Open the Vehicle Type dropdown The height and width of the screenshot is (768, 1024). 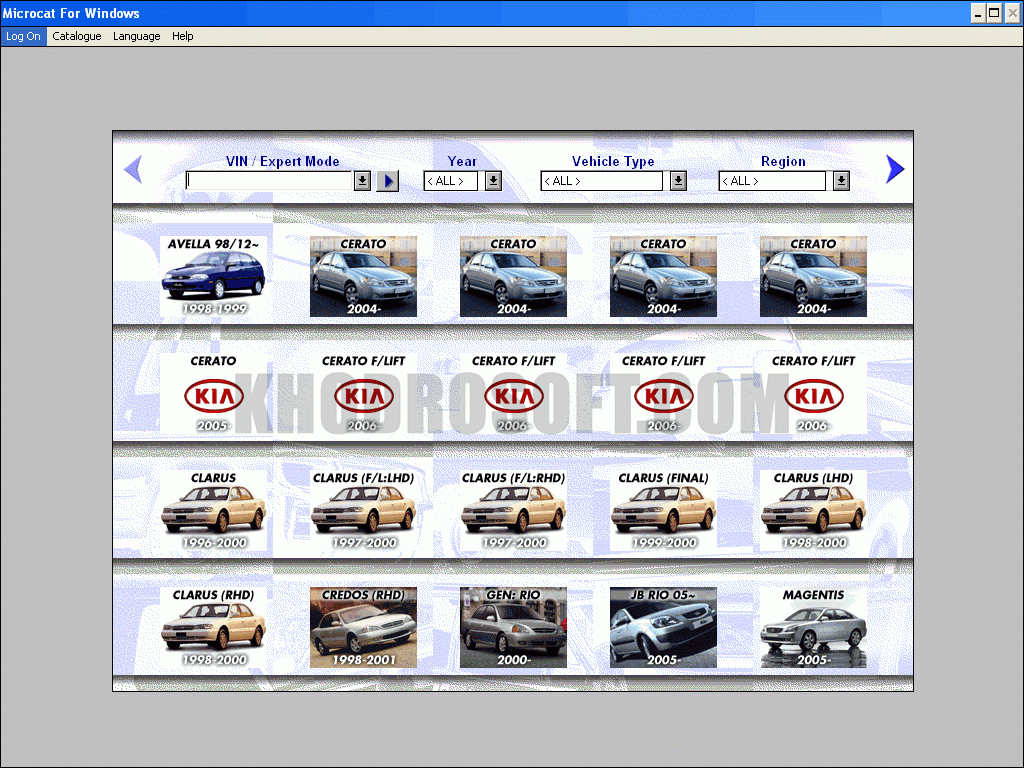[678, 181]
